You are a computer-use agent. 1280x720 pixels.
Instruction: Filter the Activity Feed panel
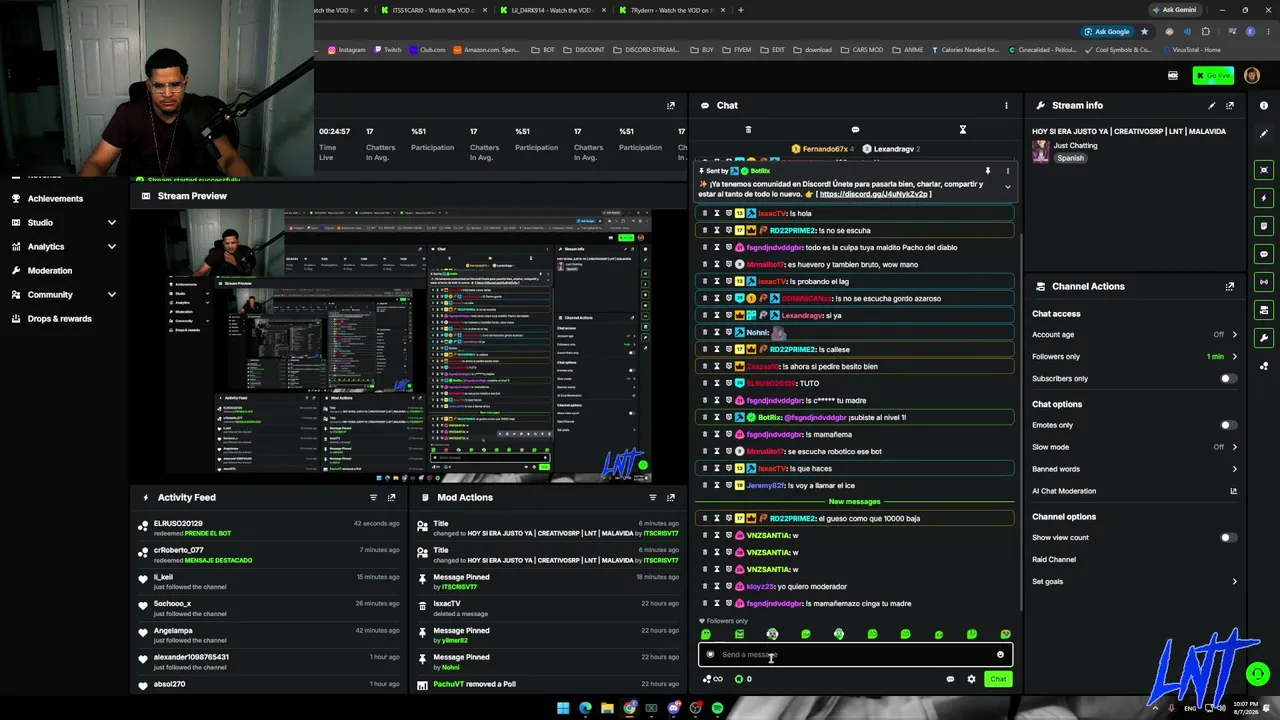373,497
